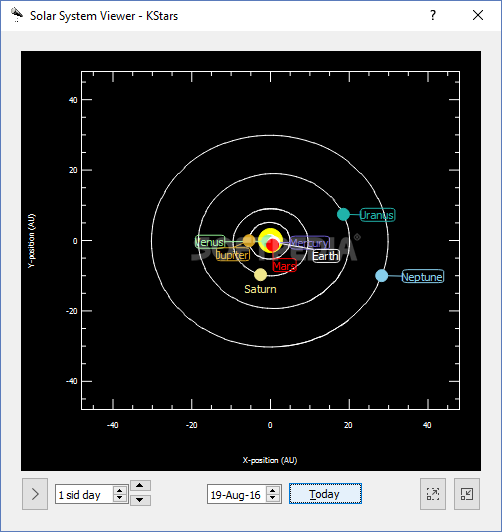Click the Earth label
The width and height of the screenshot is (502, 532).
(326, 256)
